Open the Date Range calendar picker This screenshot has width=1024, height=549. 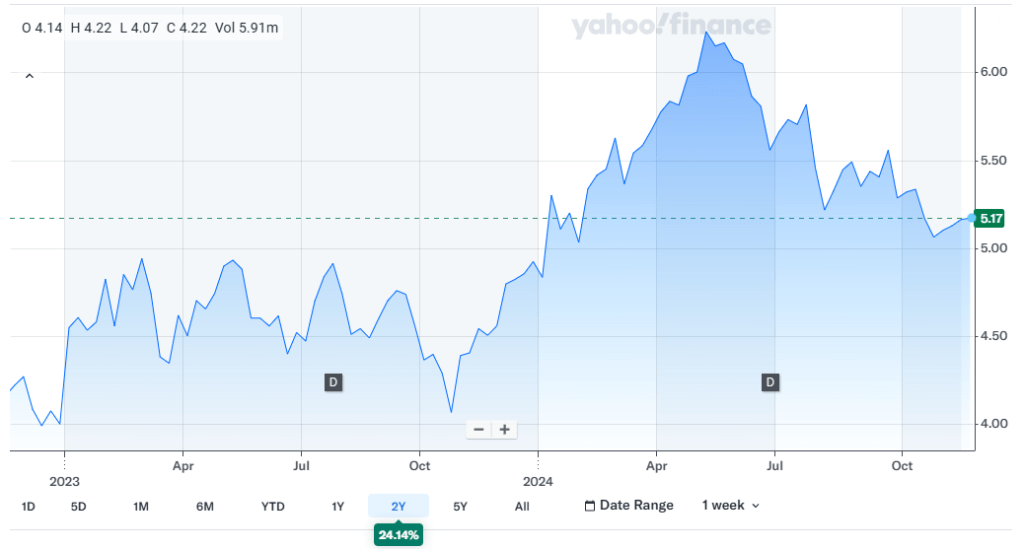(x=628, y=505)
